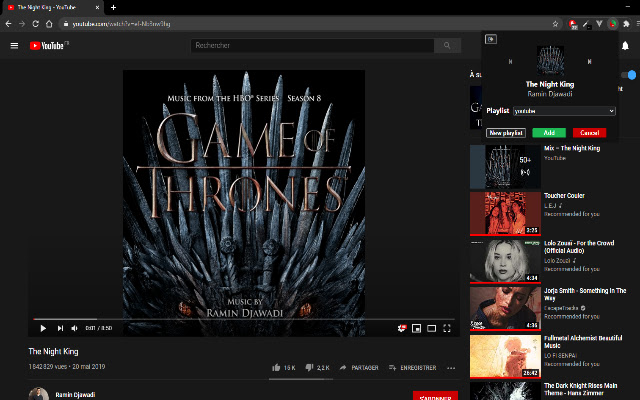
Task: Click the New playlist button
Action: tap(506, 132)
